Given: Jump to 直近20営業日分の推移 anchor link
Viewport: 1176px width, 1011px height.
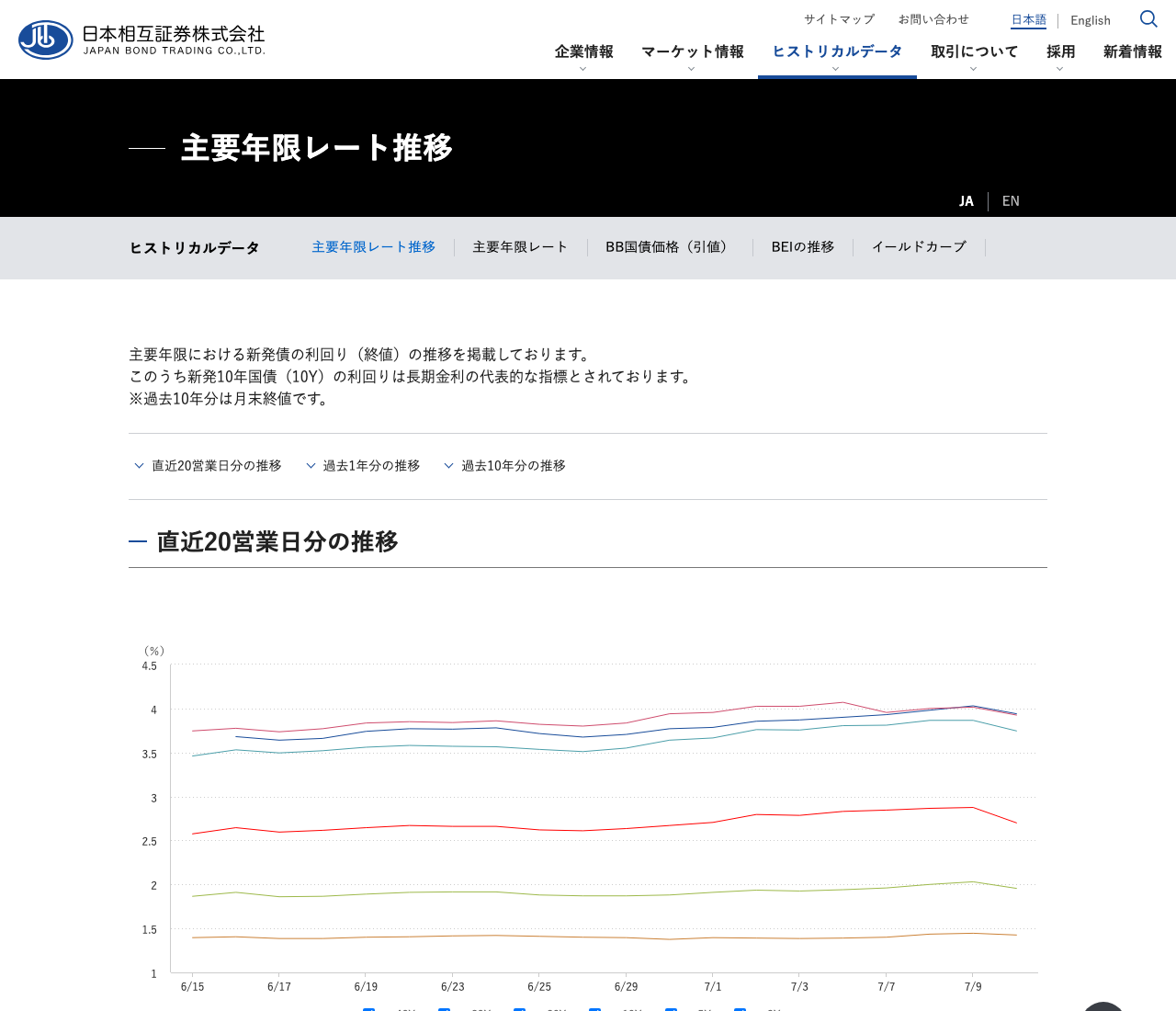Looking at the screenshot, I should click(x=217, y=466).
